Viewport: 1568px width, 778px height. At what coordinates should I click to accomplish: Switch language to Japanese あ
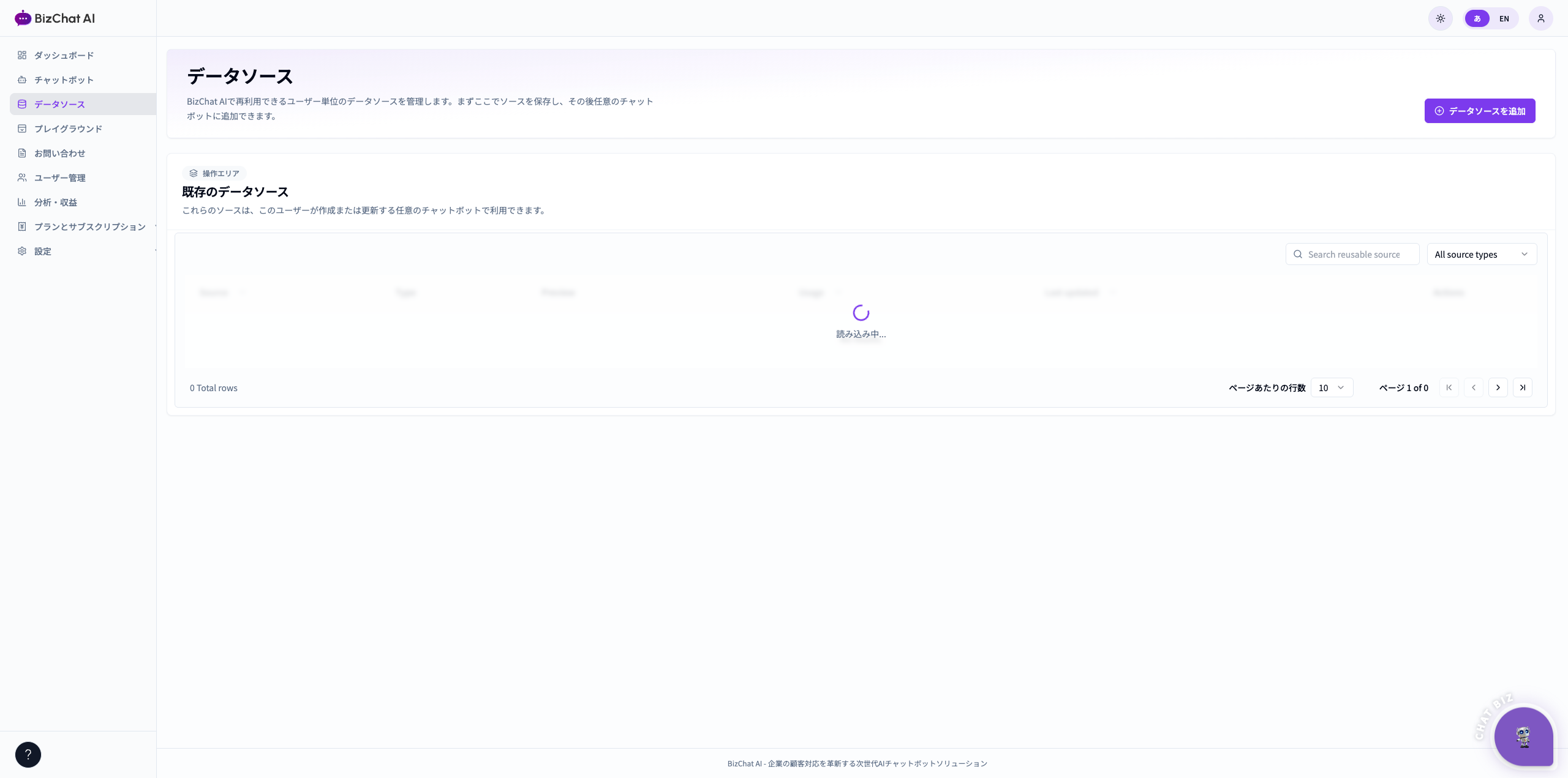(x=1477, y=18)
